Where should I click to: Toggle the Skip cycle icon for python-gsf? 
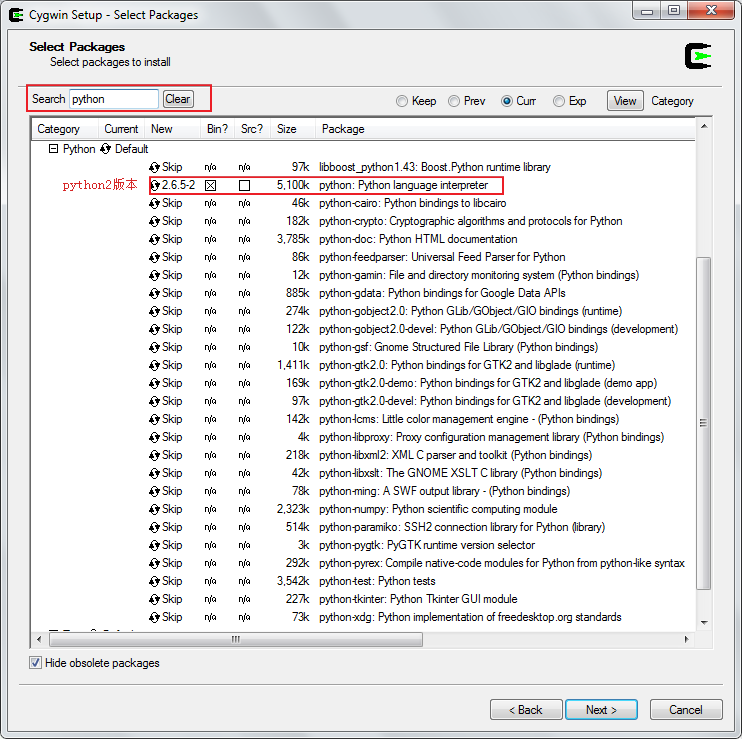click(154, 347)
